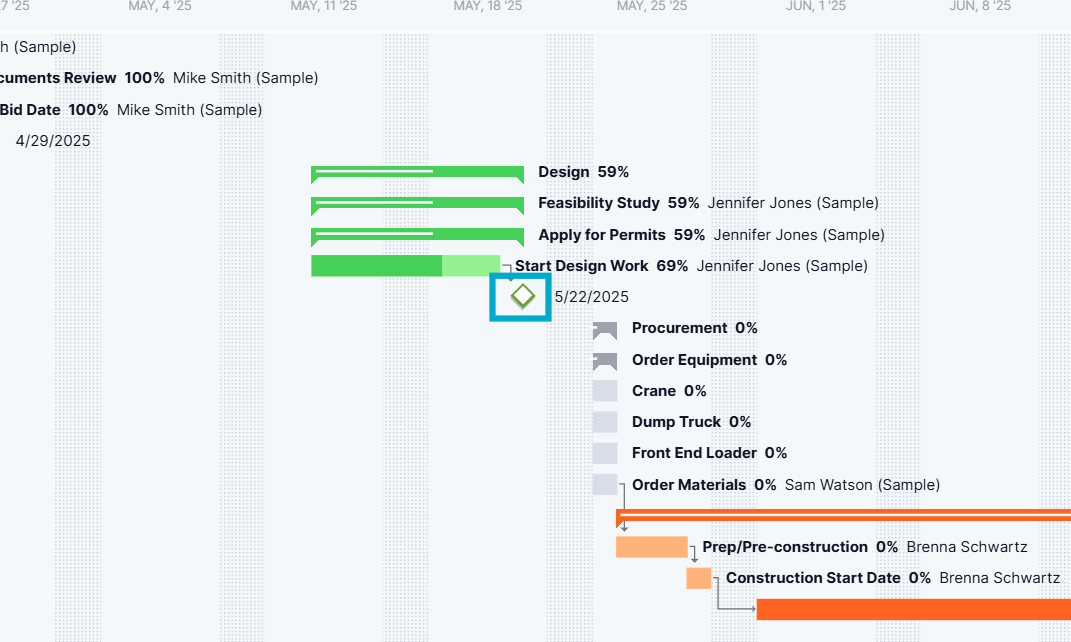This screenshot has width=1071, height=642.
Task: Click the Front End Loader task bar
Action: coord(605,452)
